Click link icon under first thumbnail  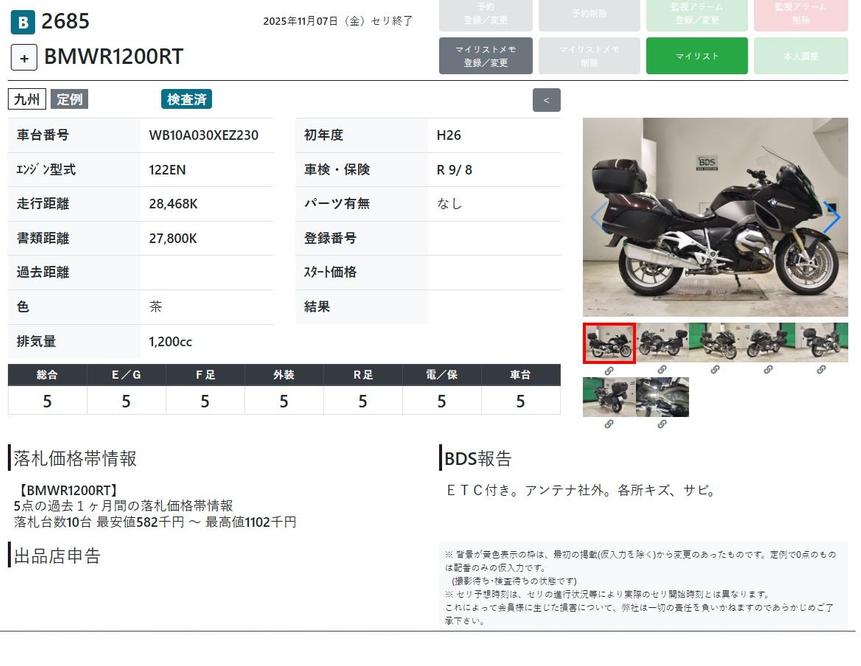pos(608,370)
